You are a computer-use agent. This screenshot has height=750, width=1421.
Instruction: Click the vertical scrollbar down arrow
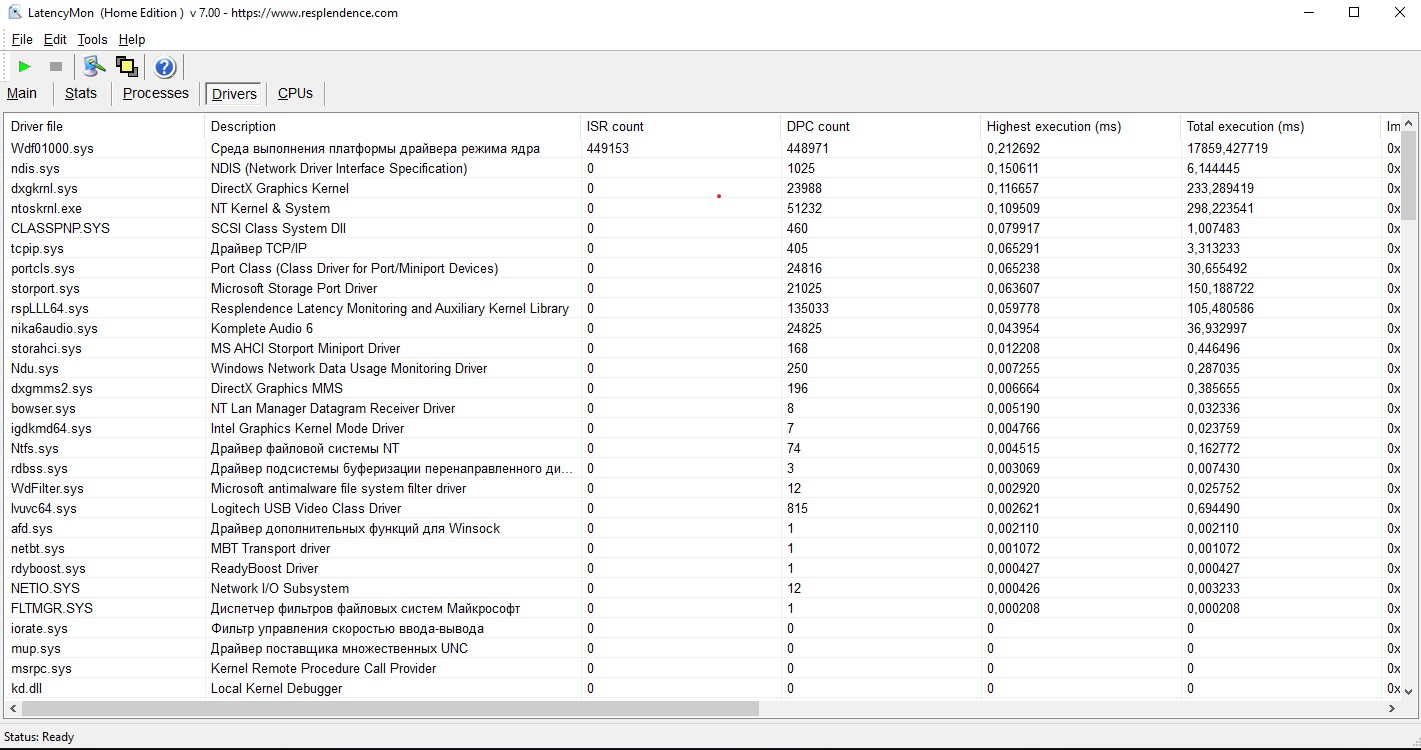(x=1408, y=690)
